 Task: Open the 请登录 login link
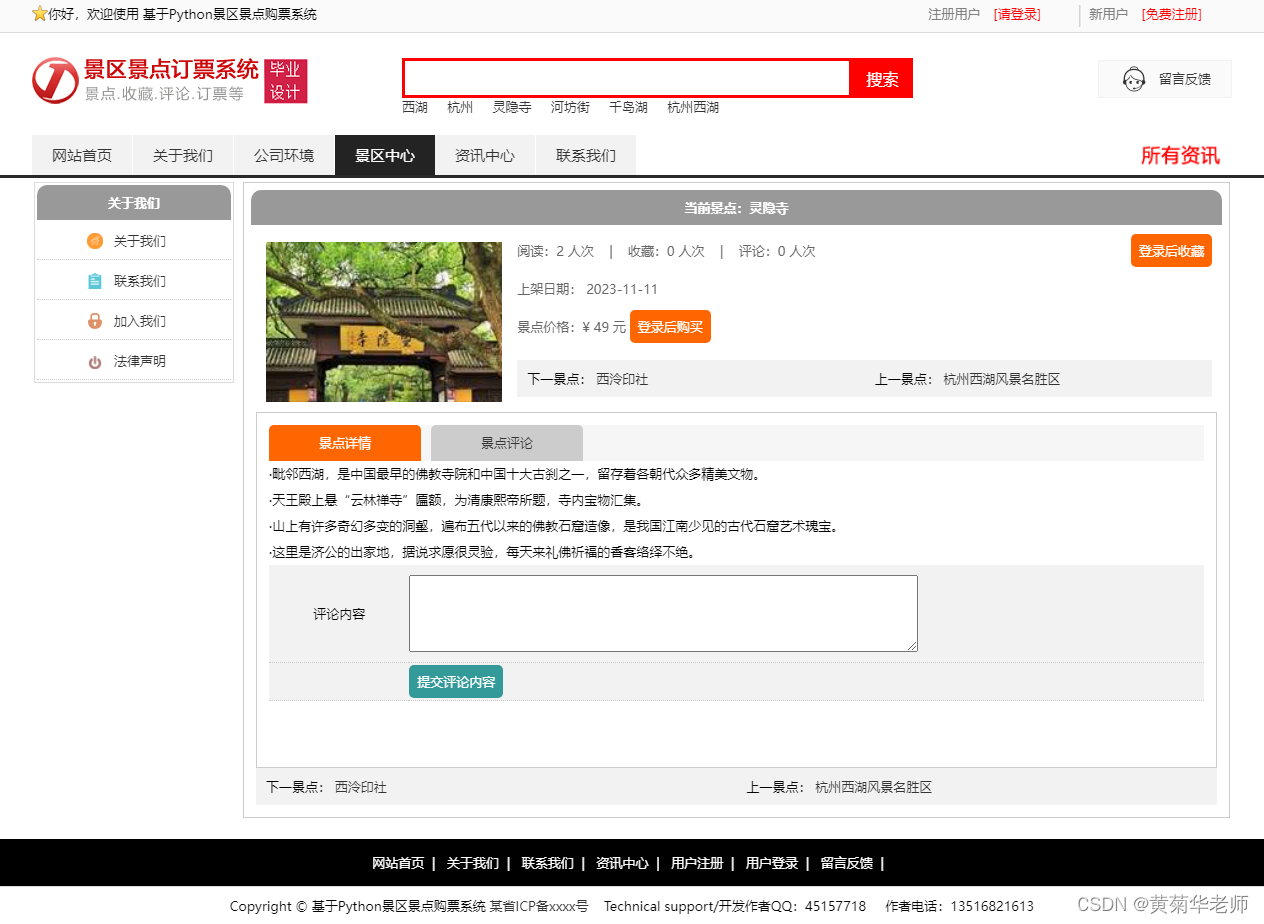click(x=1016, y=15)
